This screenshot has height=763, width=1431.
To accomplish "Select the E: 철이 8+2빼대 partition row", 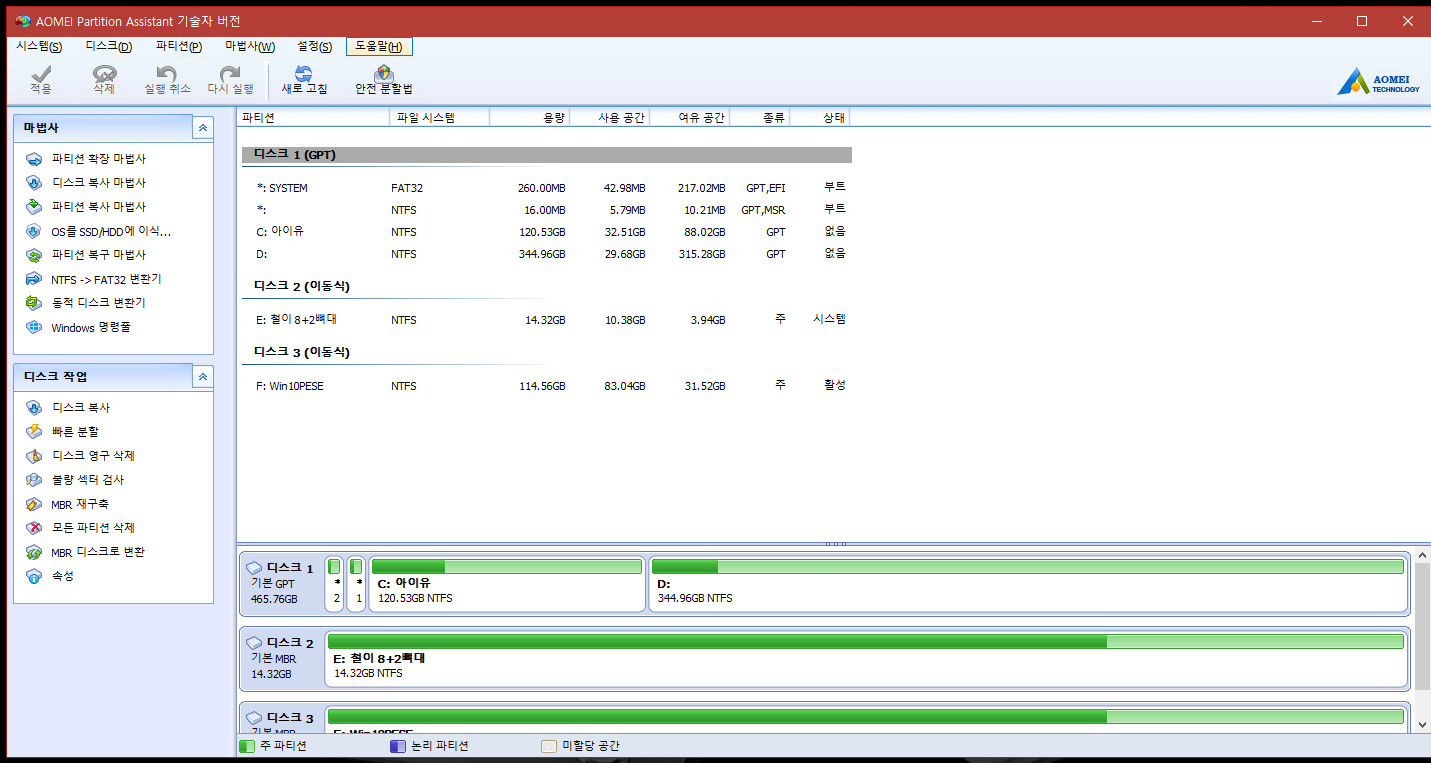I will (x=546, y=320).
